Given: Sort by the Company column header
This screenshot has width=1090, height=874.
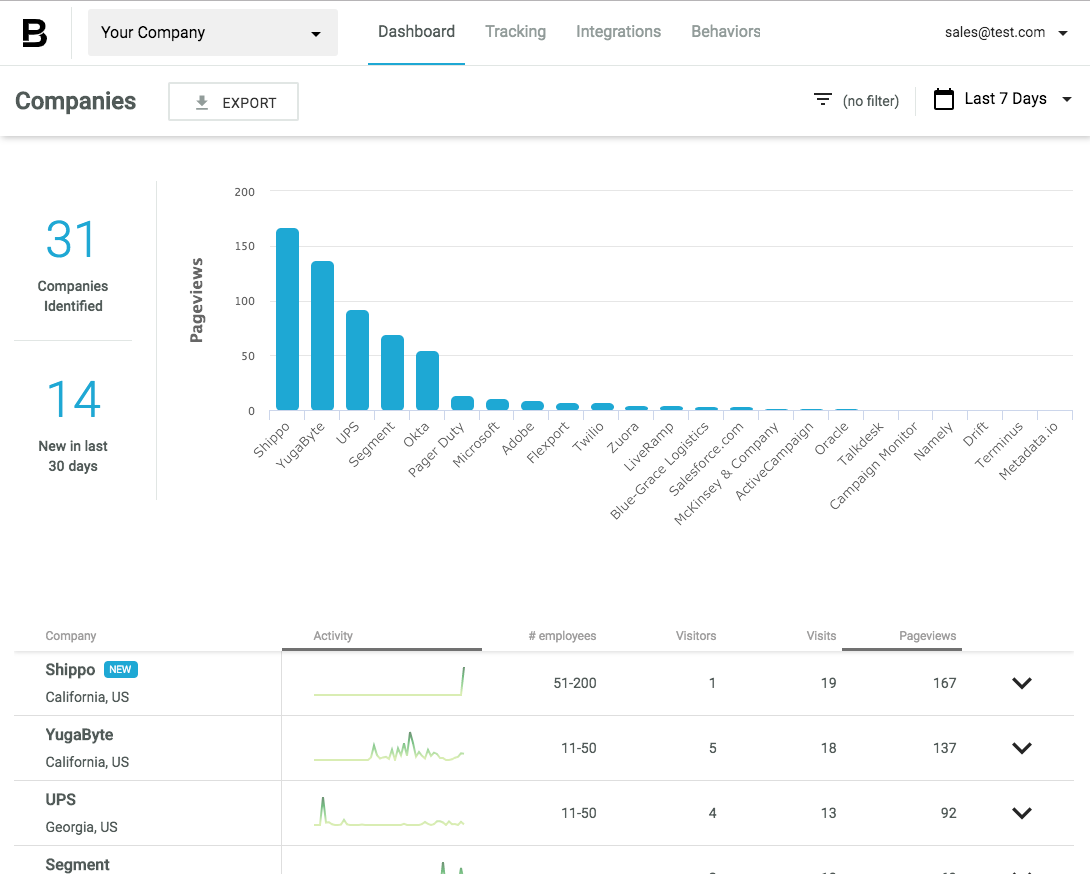Looking at the screenshot, I should pos(71,636).
